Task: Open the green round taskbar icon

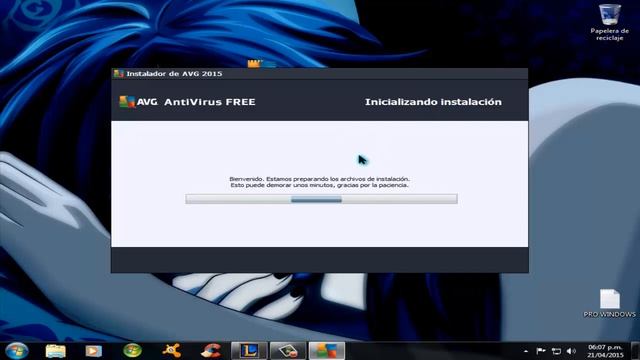Action: (x=132, y=351)
